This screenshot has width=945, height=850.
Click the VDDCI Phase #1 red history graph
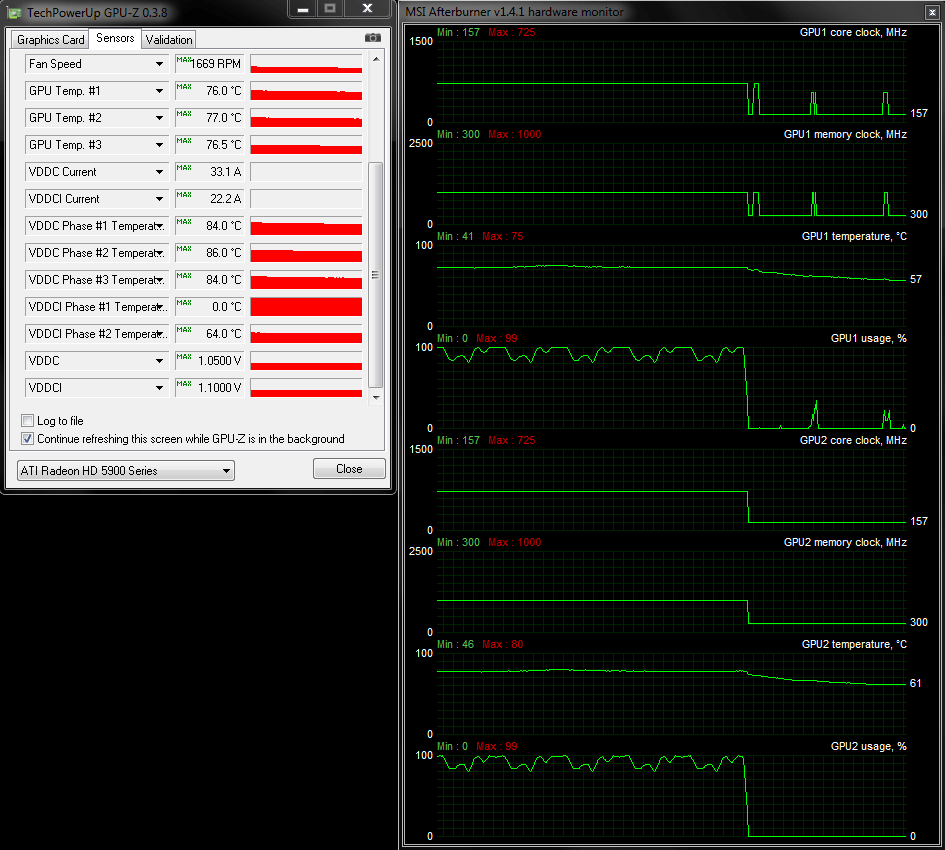306,307
